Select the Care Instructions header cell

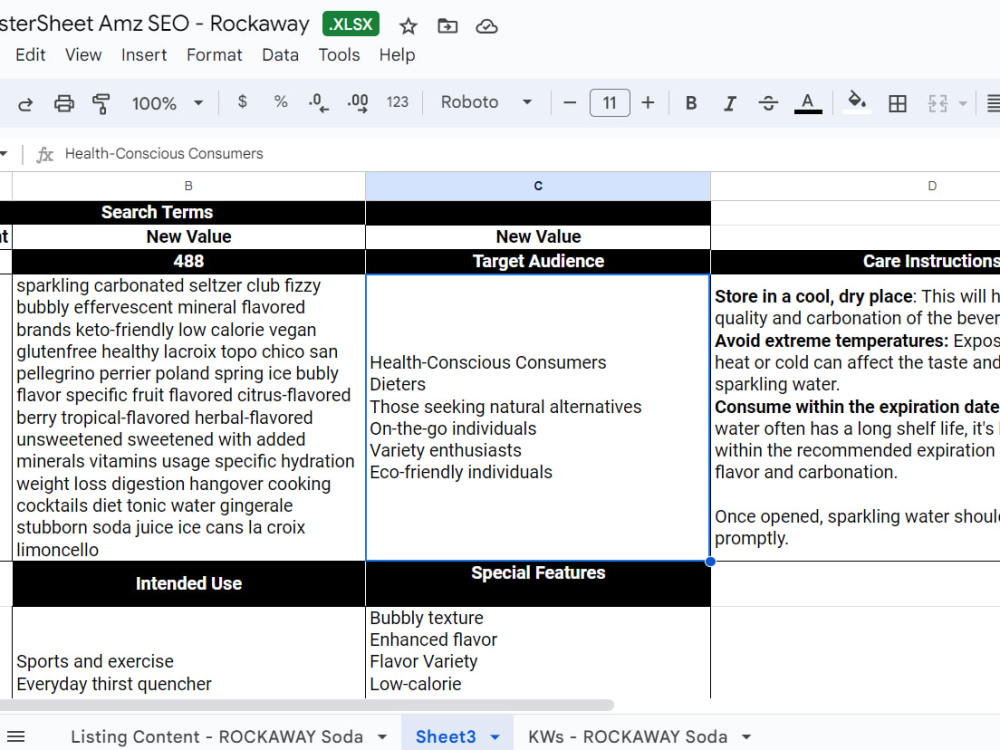point(855,261)
